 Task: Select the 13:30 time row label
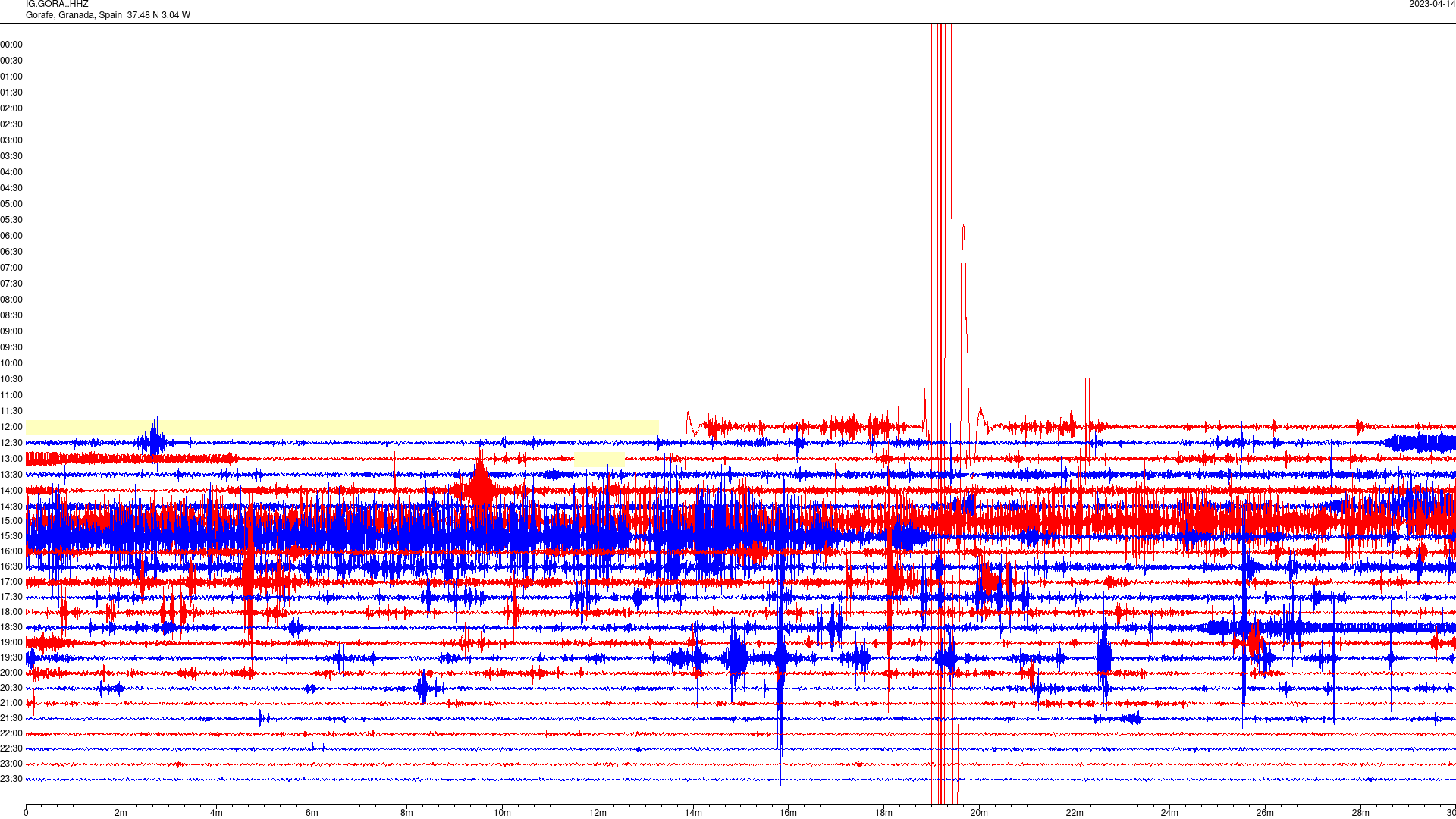coord(11,475)
